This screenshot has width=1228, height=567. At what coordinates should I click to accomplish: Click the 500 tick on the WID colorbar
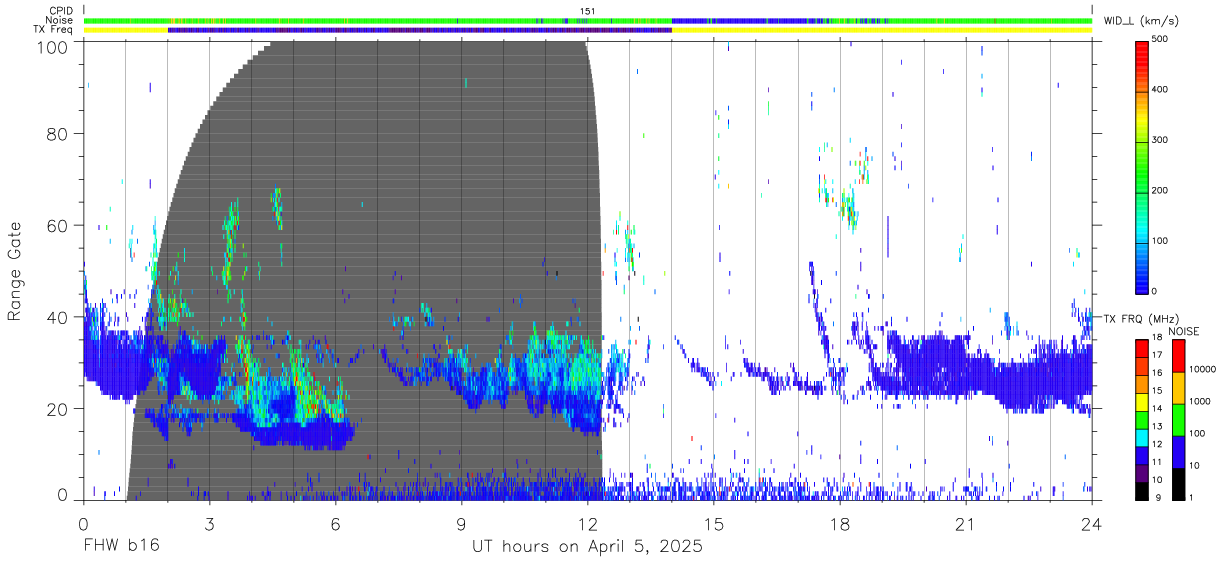[x=1161, y=38]
